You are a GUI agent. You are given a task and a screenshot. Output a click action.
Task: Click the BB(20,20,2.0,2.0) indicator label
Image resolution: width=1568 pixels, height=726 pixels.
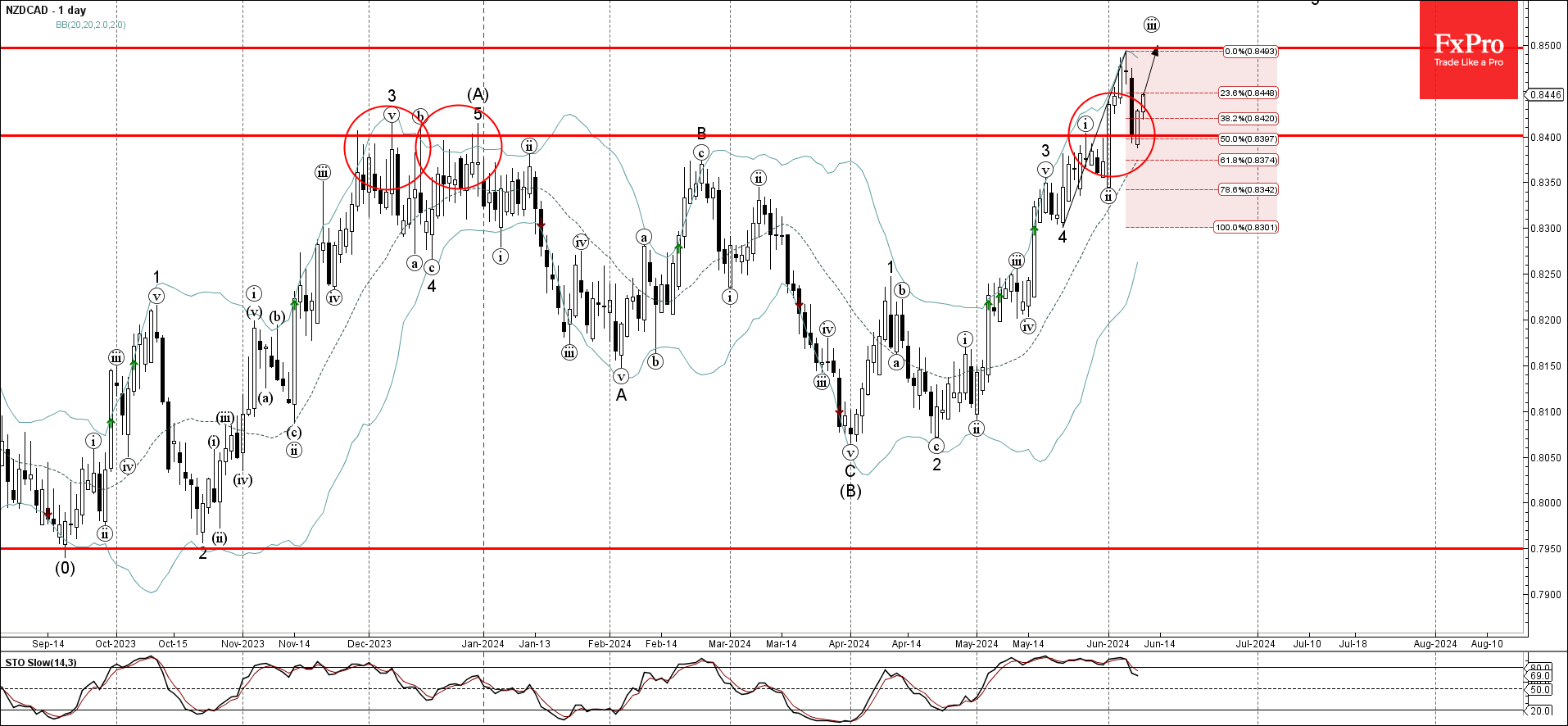[91, 25]
